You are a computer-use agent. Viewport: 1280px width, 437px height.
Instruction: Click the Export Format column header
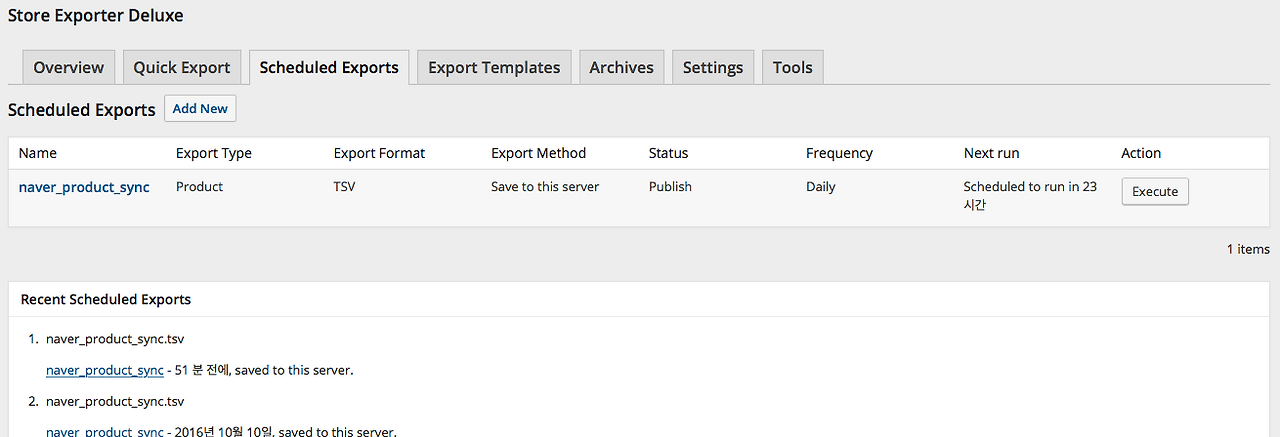(x=379, y=153)
